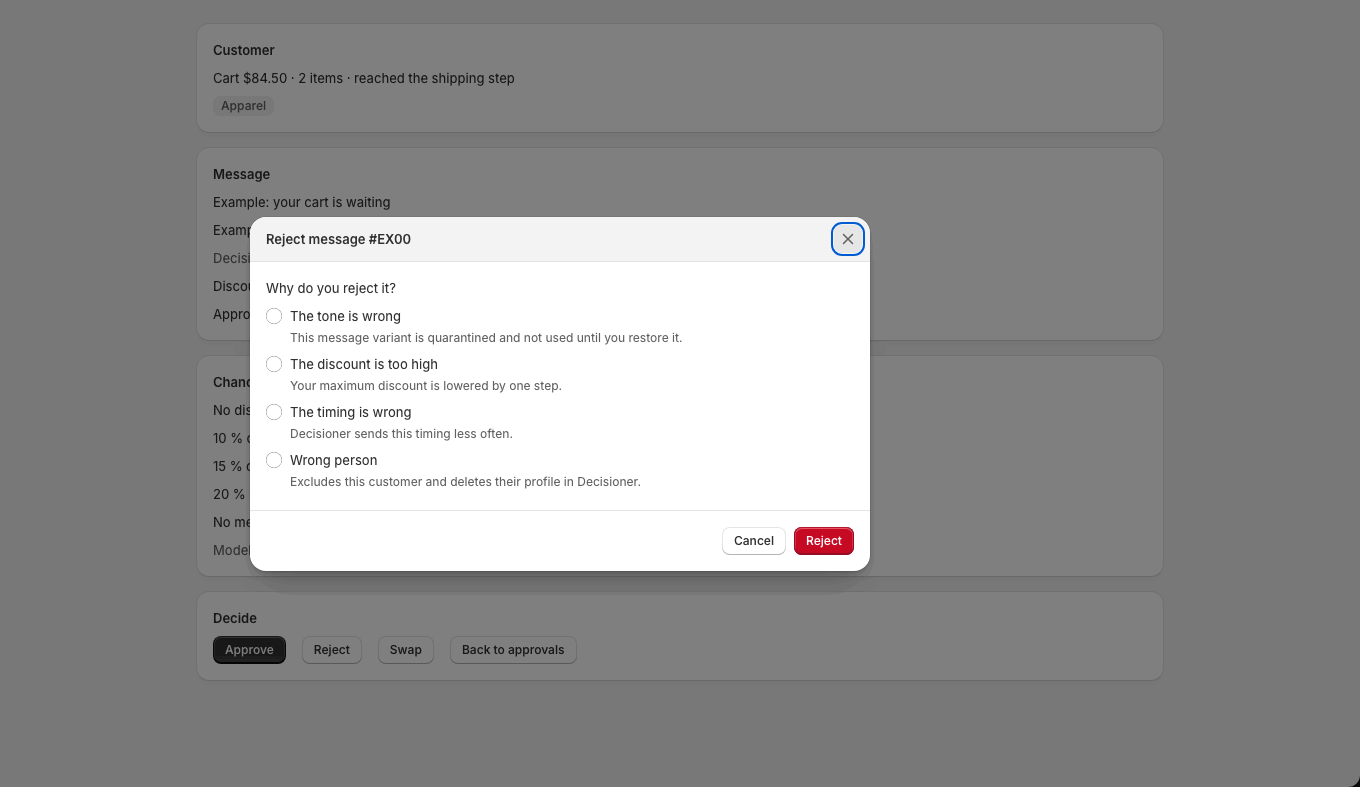This screenshot has width=1360, height=787.
Task: Go back via 'Back to approvals' button
Action: (513, 650)
